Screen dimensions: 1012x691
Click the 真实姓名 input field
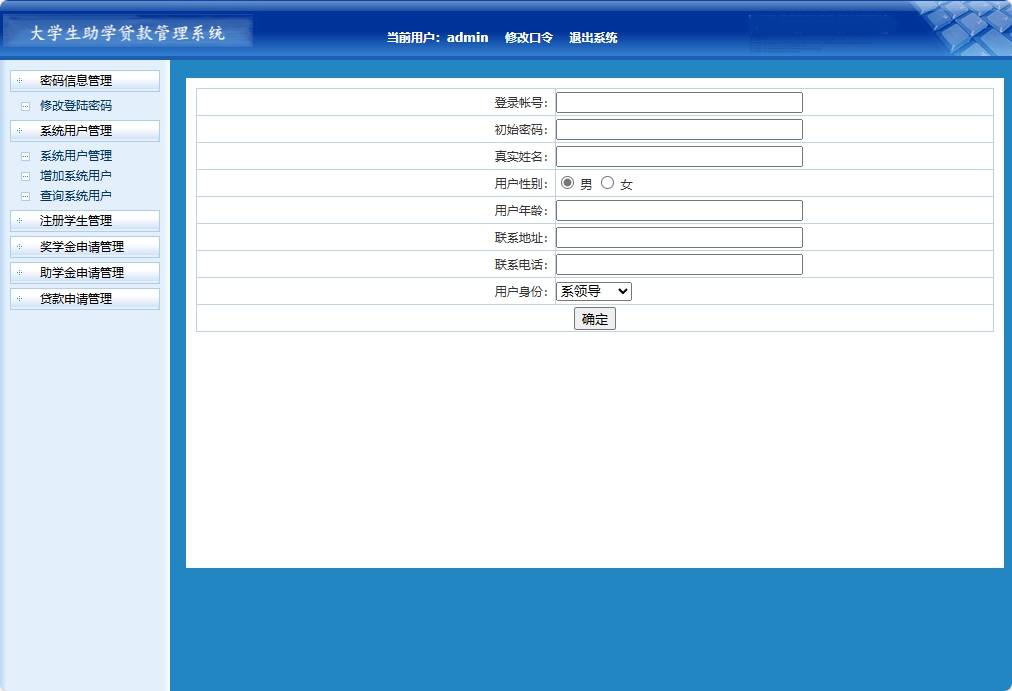[x=678, y=156]
